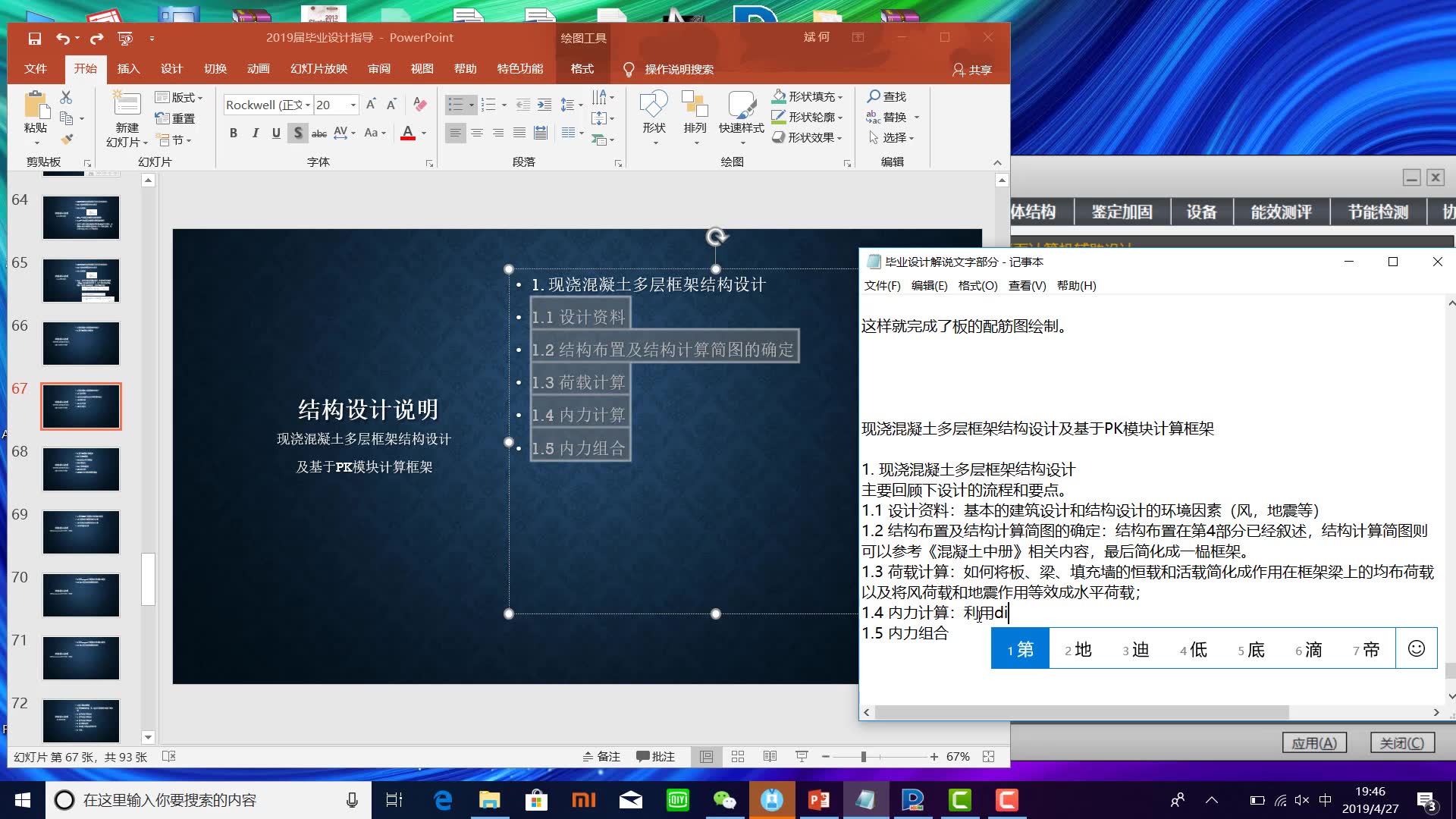Click the strikethrough (abc) icon
This screenshot has width=1456, height=819.
click(x=318, y=133)
